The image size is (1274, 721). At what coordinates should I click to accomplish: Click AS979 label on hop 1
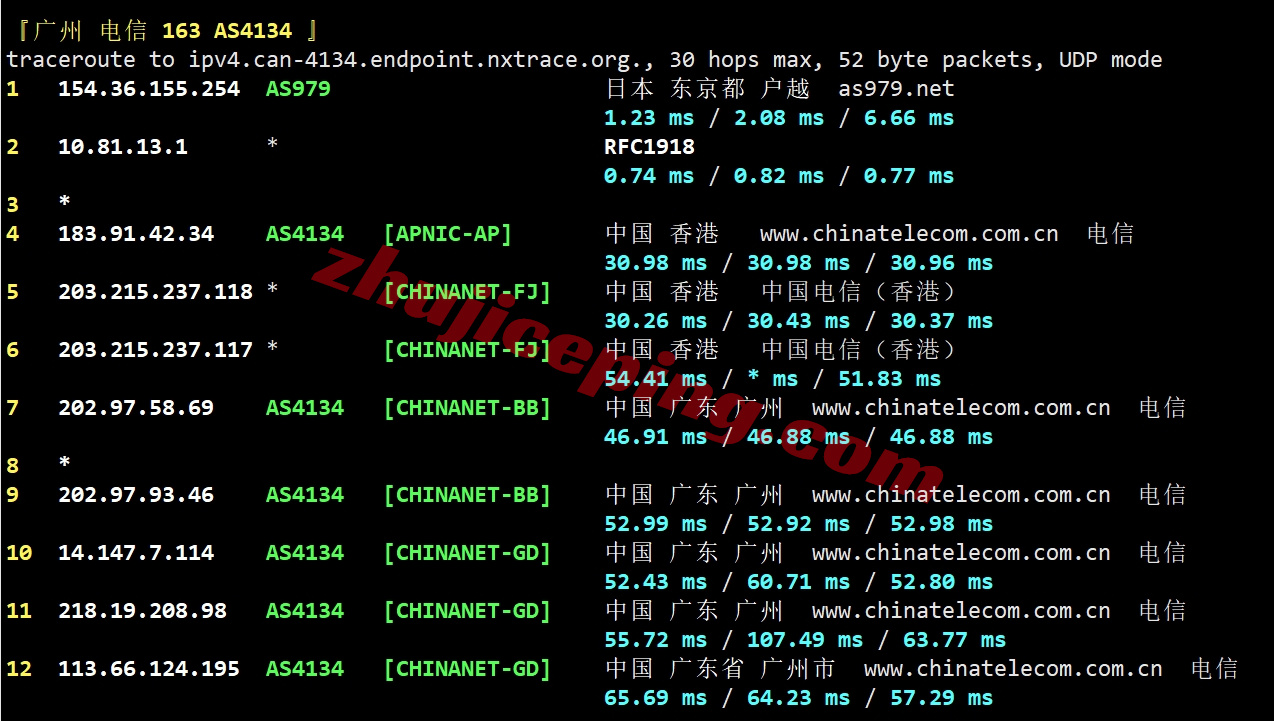tap(298, 89)
